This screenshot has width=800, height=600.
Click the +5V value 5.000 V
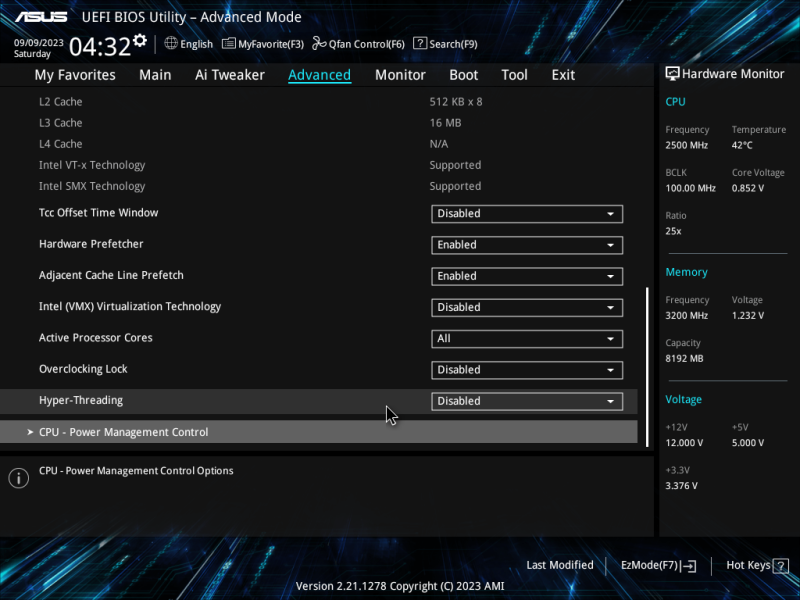coord(747,443)
